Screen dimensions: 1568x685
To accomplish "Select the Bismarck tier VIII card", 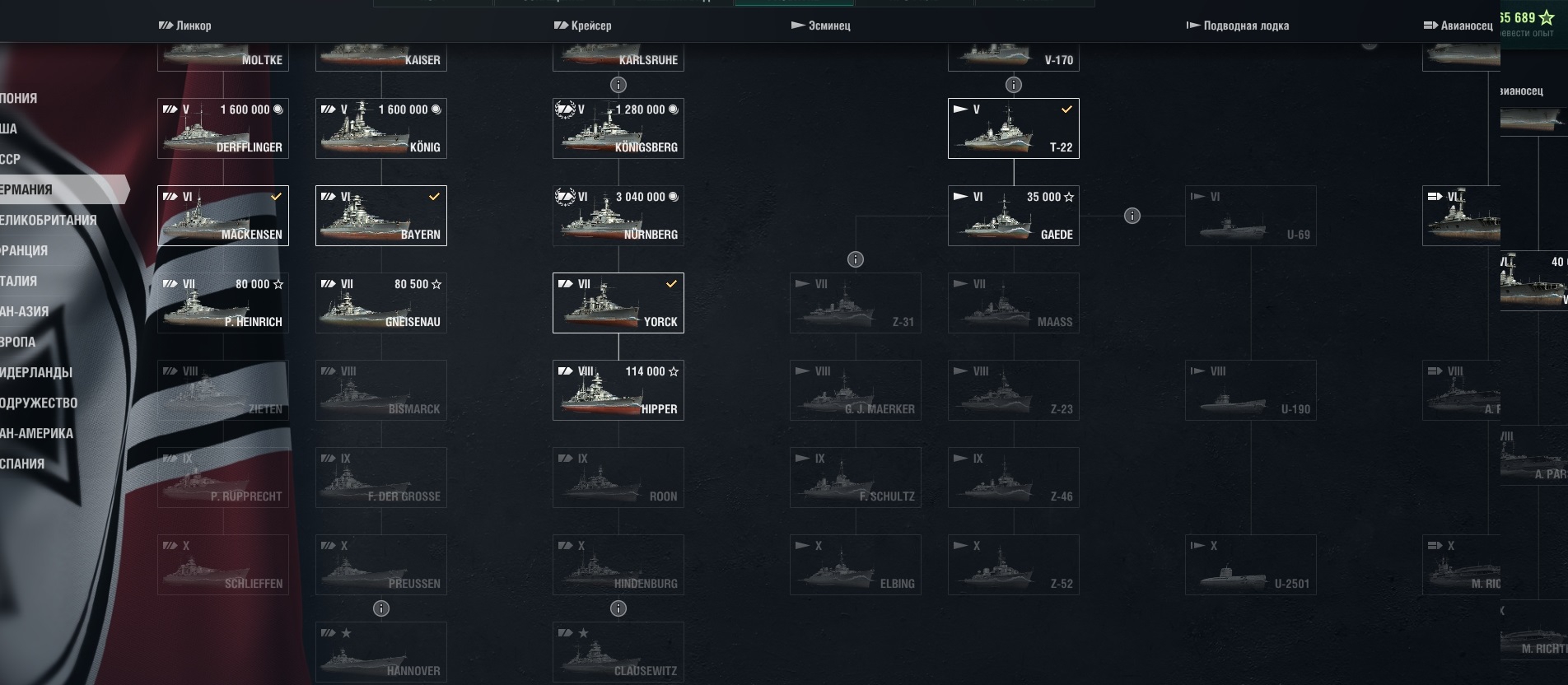I will tap(381, 390).
